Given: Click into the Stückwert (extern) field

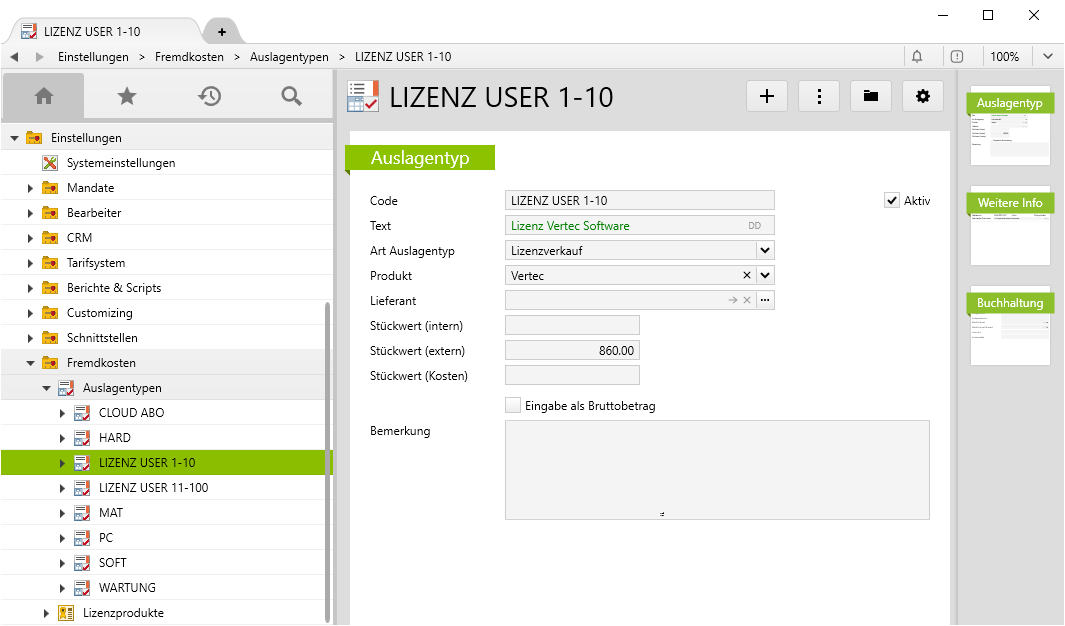Looking at the screenshot, I should point(572,351).
